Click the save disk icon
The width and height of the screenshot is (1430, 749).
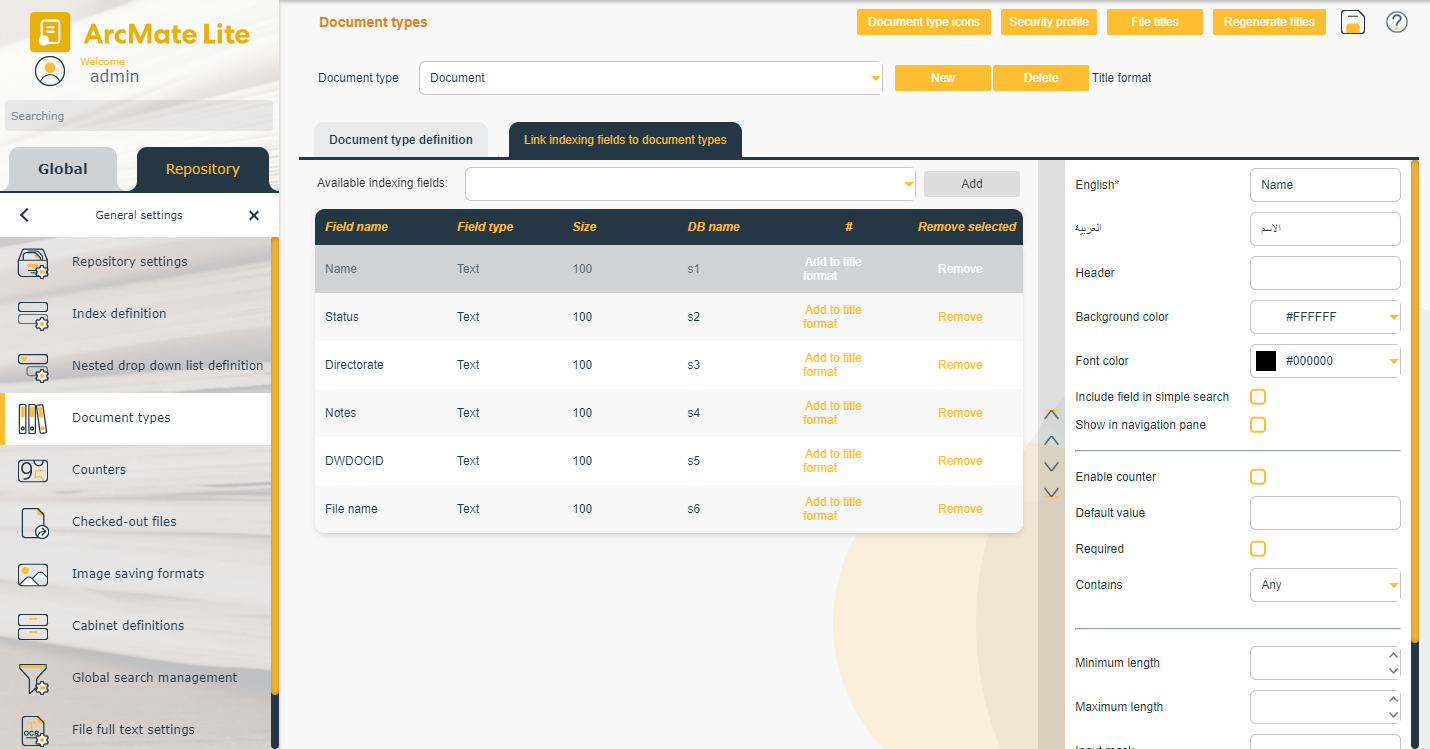click(1353, 22)
